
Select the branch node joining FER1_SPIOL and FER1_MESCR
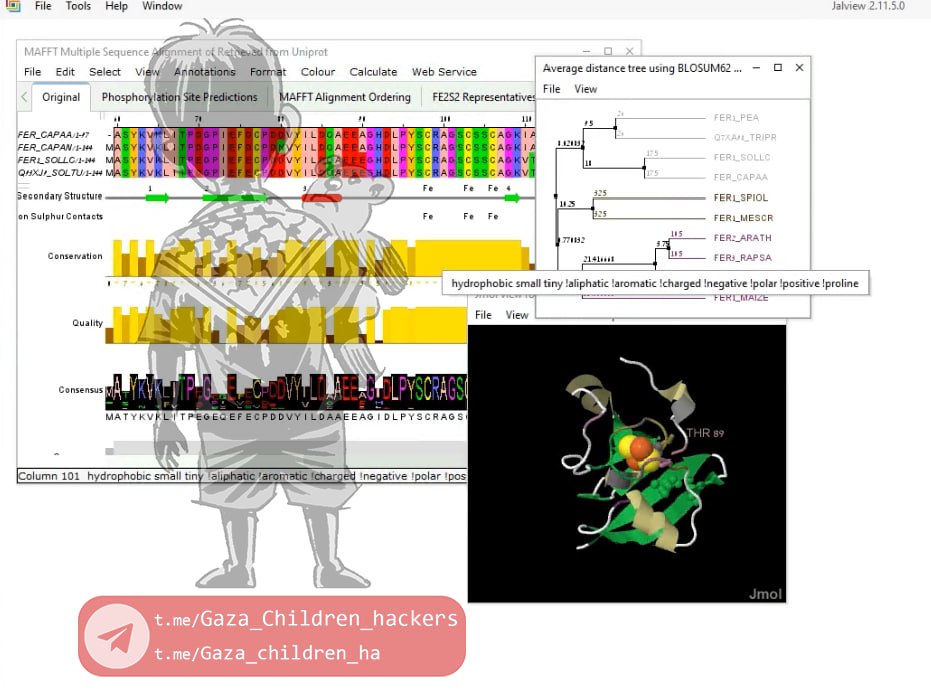[593, 208]
